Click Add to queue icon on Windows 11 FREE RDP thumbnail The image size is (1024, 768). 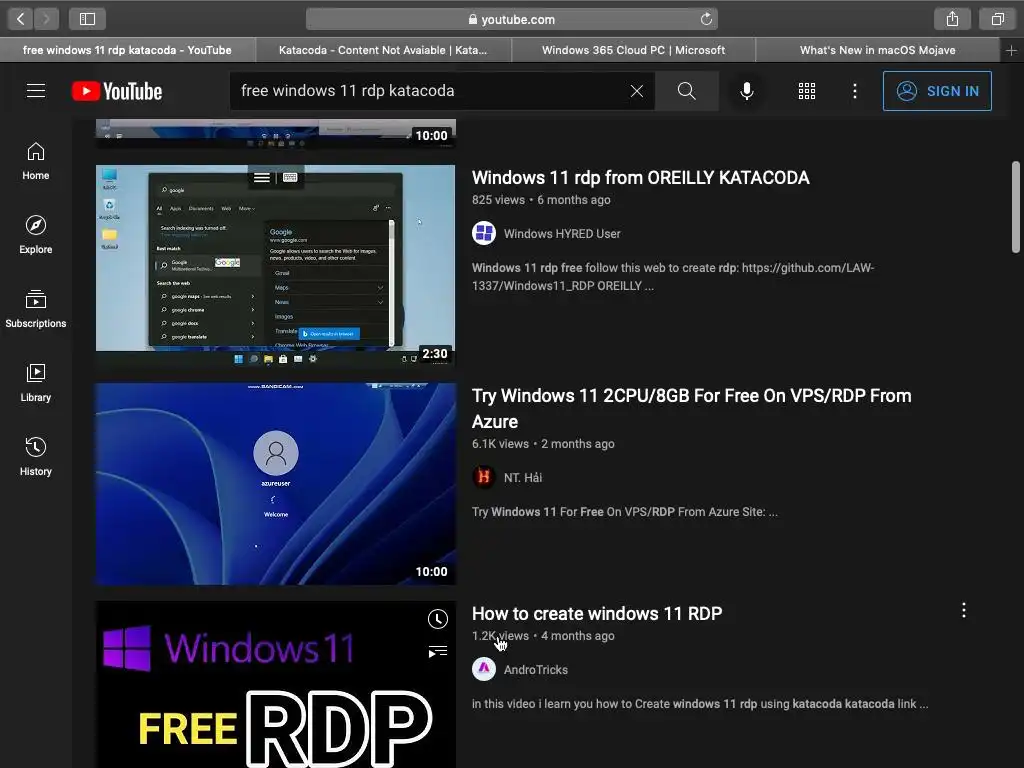click(x=438, y=651)
